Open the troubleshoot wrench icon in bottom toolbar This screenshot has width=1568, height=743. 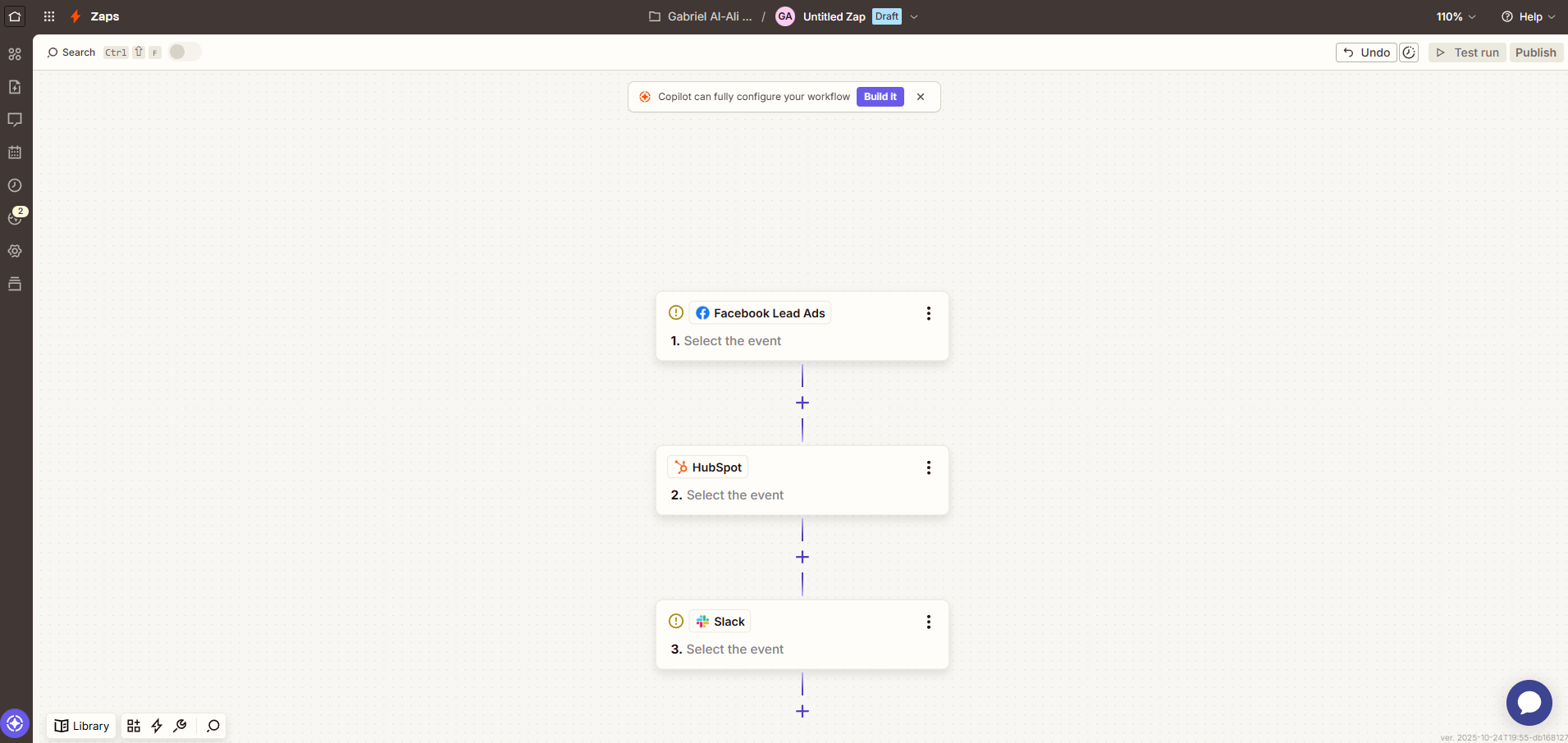coord(180,726)
